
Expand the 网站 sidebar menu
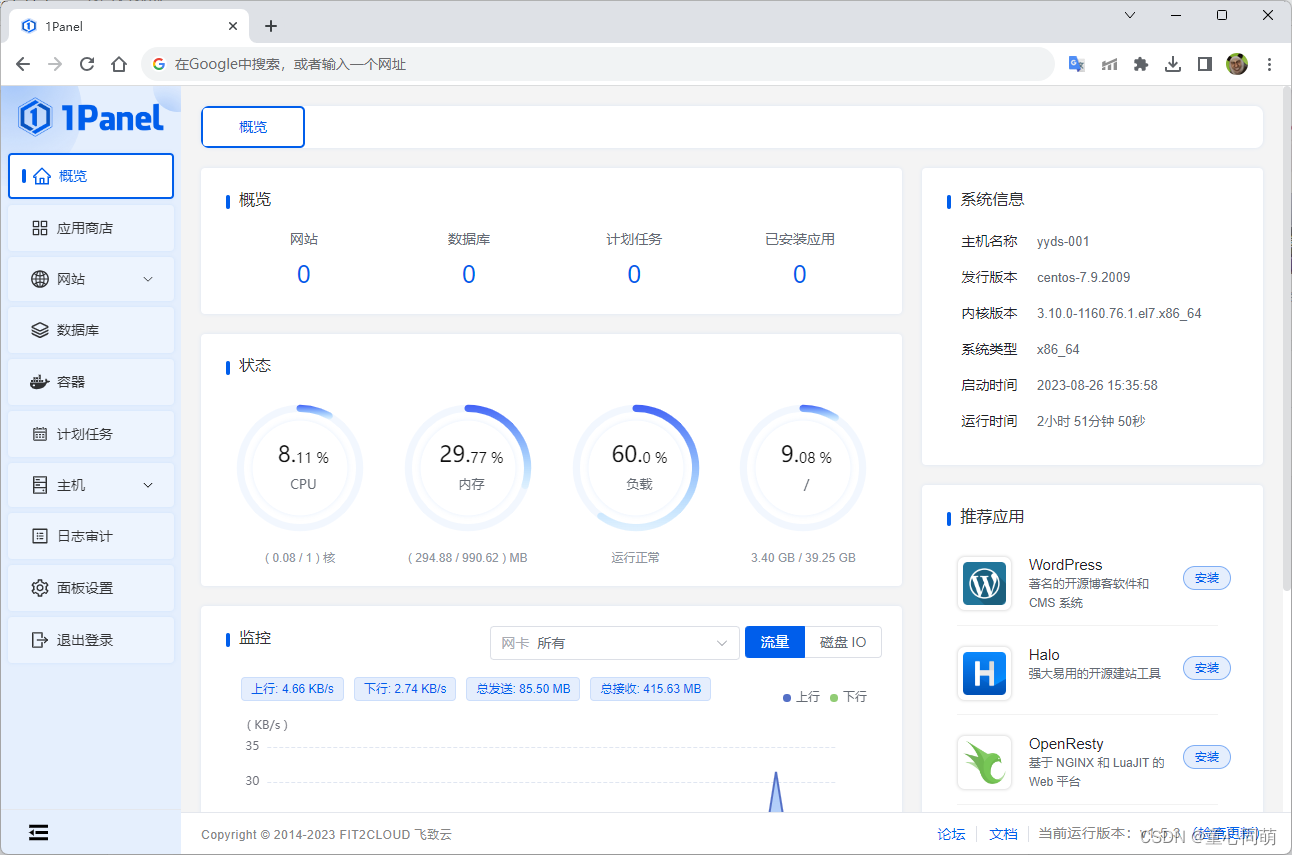[x=90, y=279]
